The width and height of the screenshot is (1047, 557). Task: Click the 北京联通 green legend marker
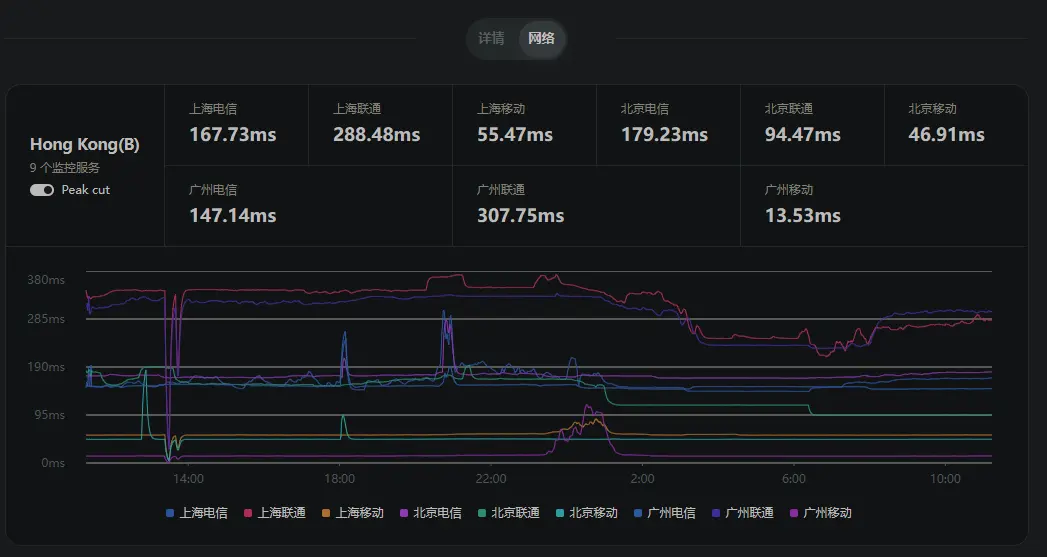click(x=482, y=513)
